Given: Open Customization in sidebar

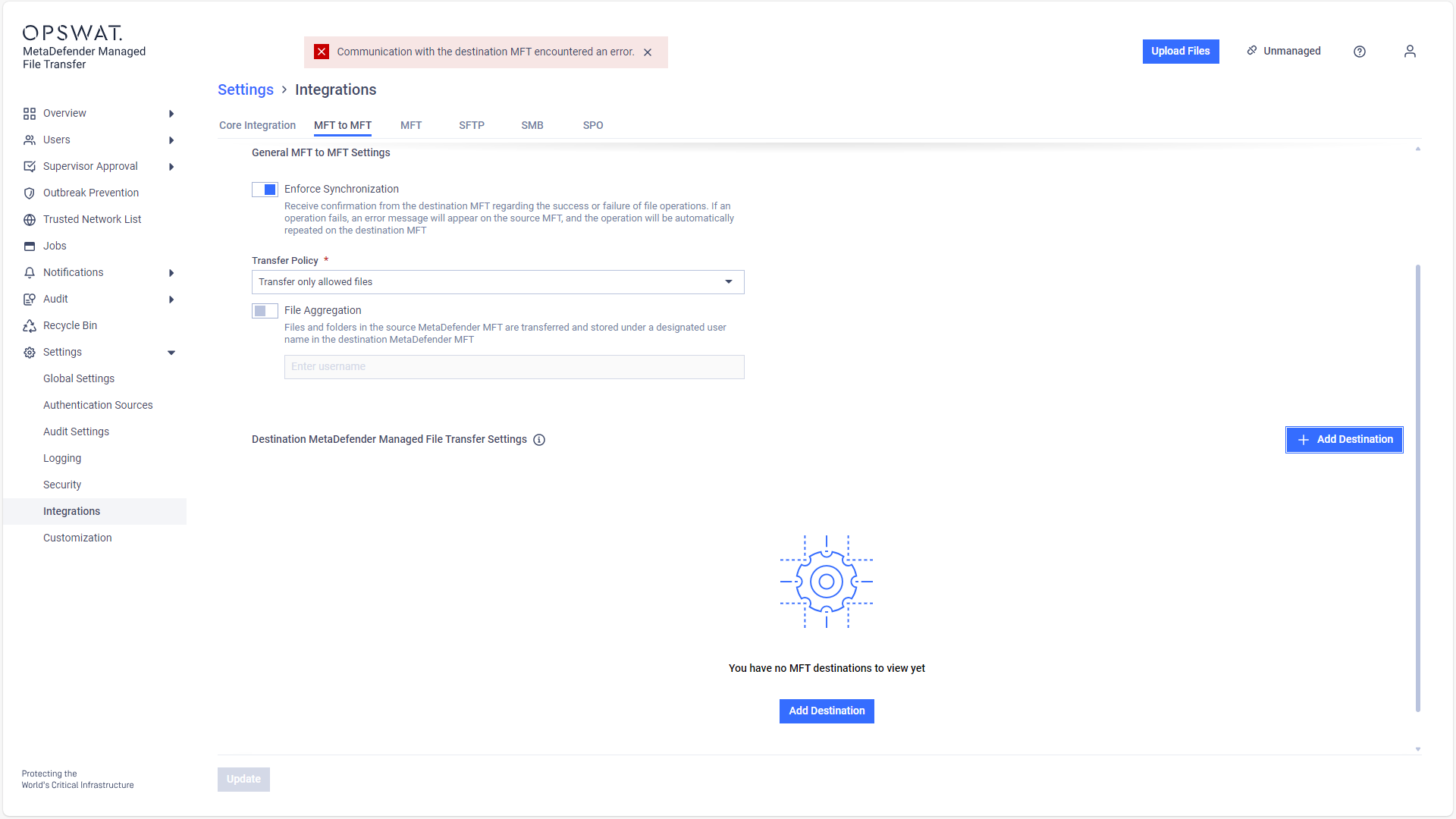Looking at the screenshot, I should [x=77, y=538].
